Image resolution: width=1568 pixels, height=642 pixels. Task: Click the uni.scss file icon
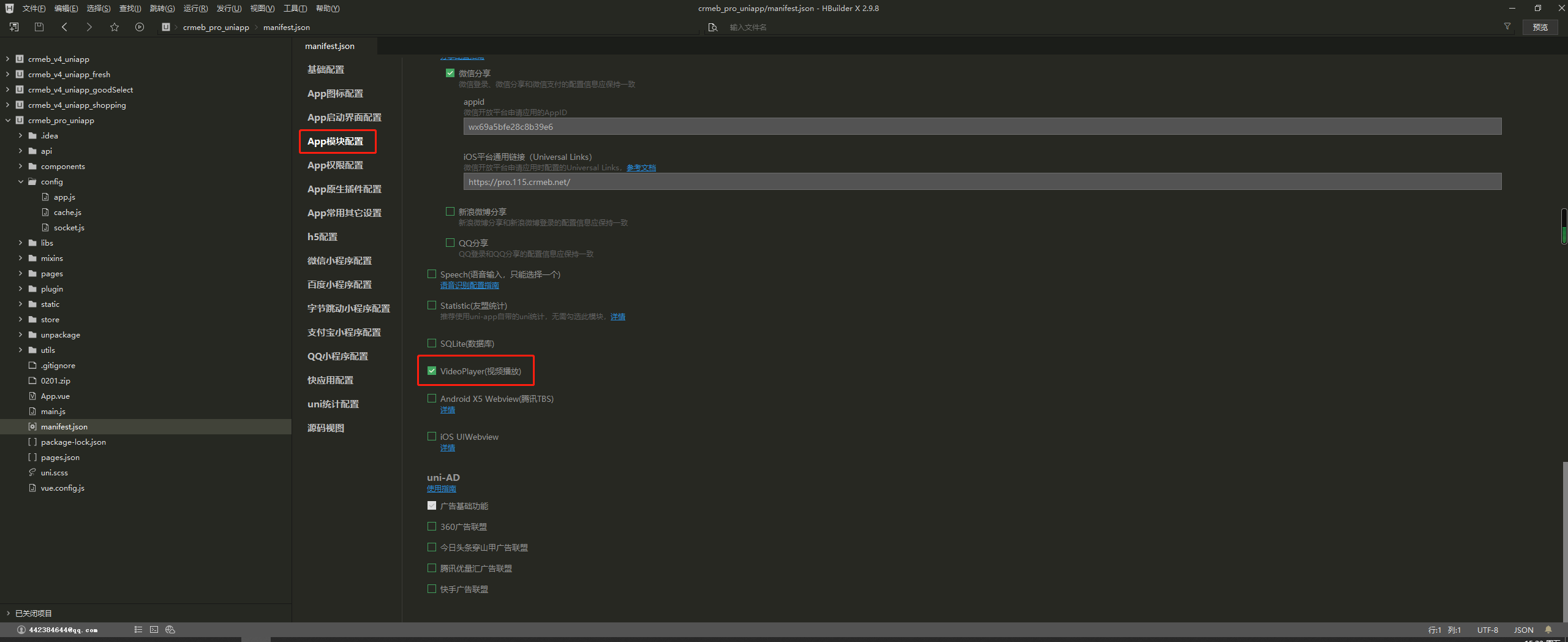[x=32, y=472]
